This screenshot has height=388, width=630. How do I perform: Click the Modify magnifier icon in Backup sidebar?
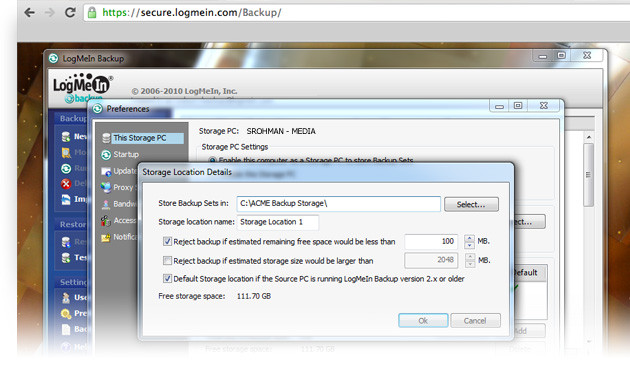tap(66, 153)
